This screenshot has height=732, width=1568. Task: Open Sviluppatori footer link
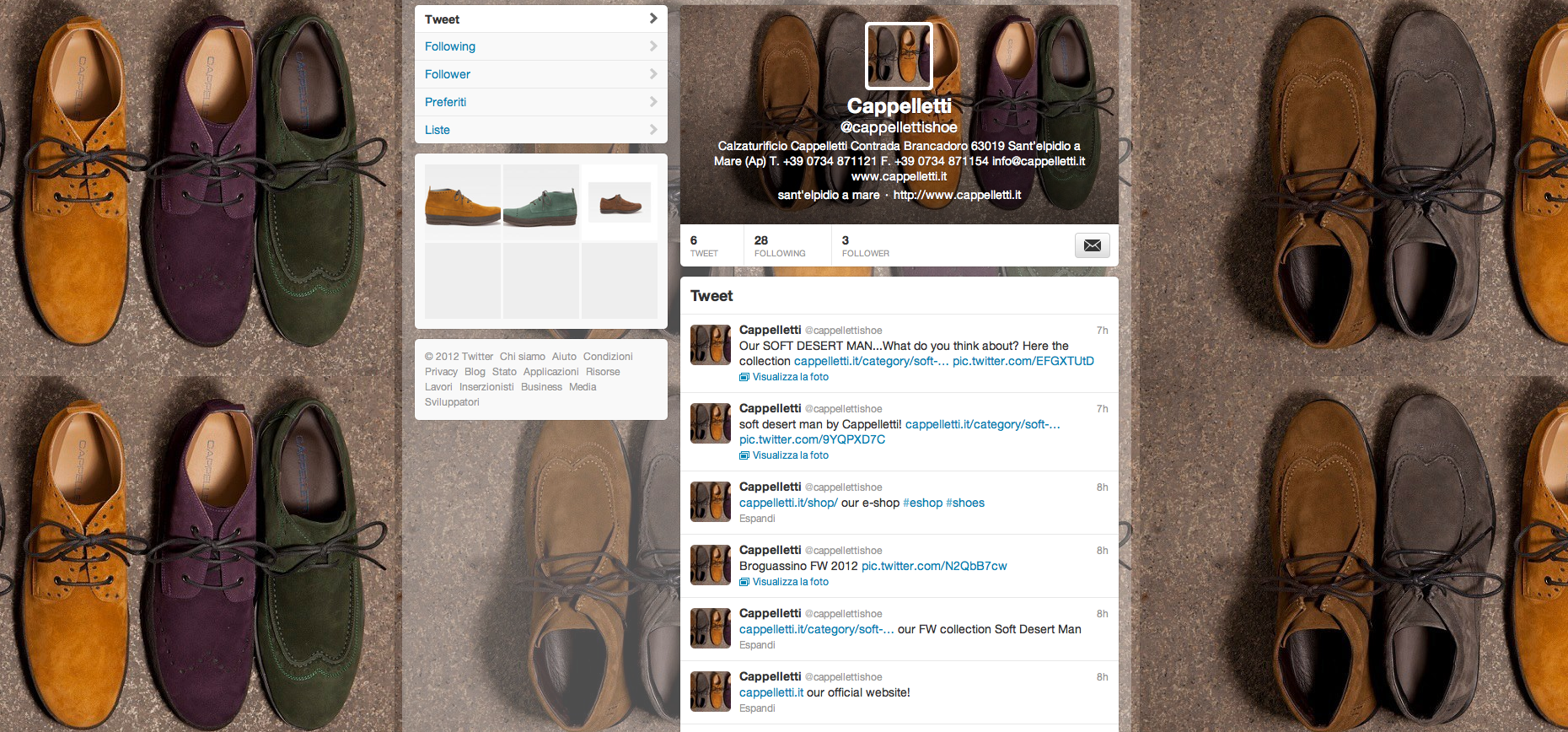point(452,402)
